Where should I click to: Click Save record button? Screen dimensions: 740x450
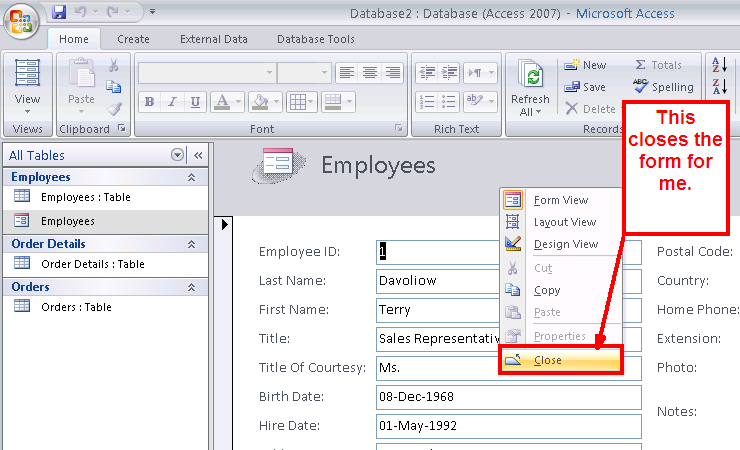[585, 87]
